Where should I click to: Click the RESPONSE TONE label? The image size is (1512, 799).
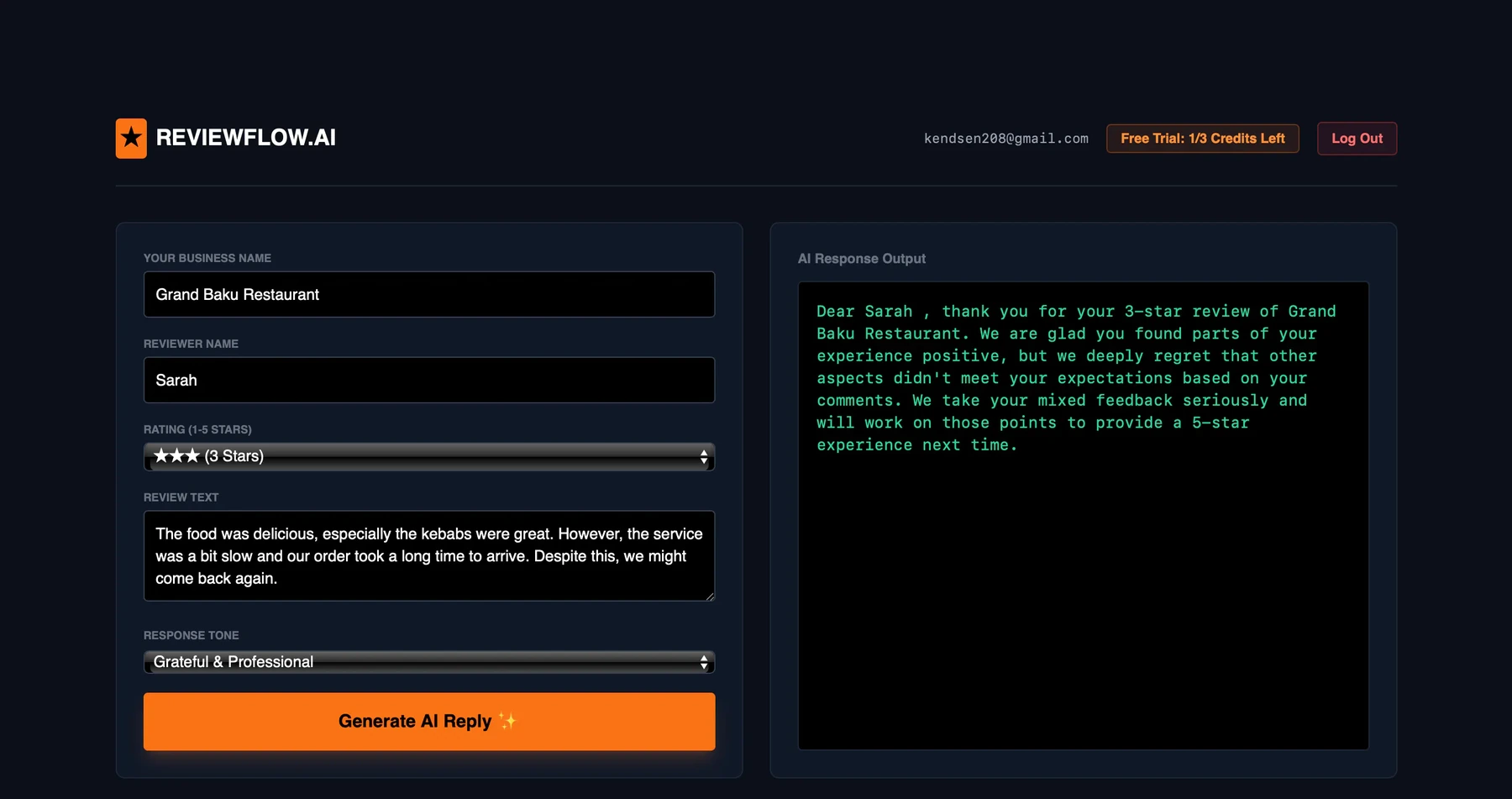pos(192,635)
